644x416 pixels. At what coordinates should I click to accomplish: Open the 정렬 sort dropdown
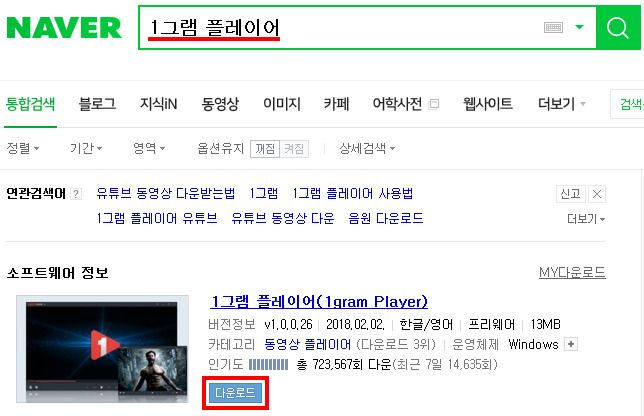point(23,148)
